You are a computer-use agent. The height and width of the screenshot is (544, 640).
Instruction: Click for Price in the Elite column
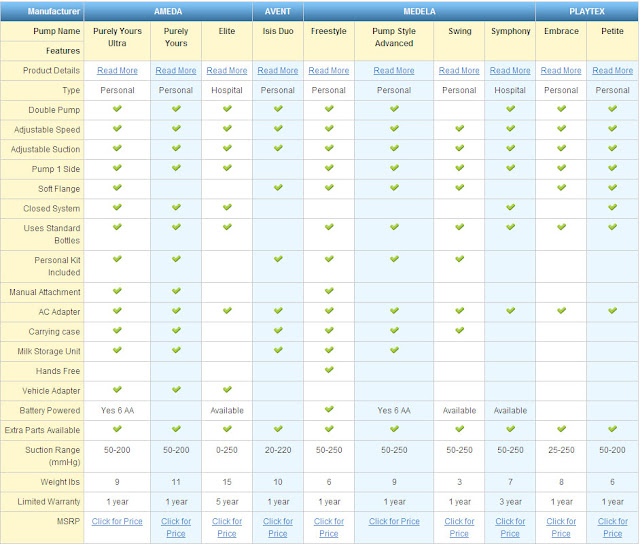click(x=227, y=528)
